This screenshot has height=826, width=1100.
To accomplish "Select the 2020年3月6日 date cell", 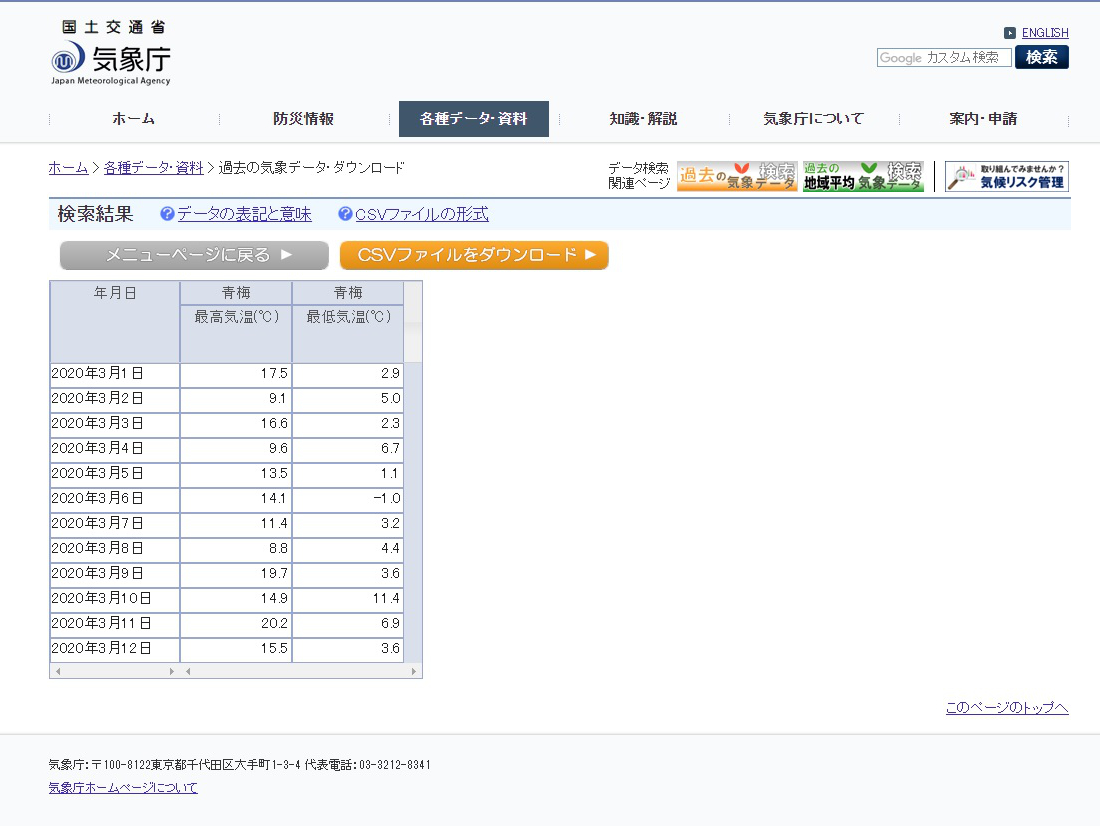I will click(x=115, y=499).
